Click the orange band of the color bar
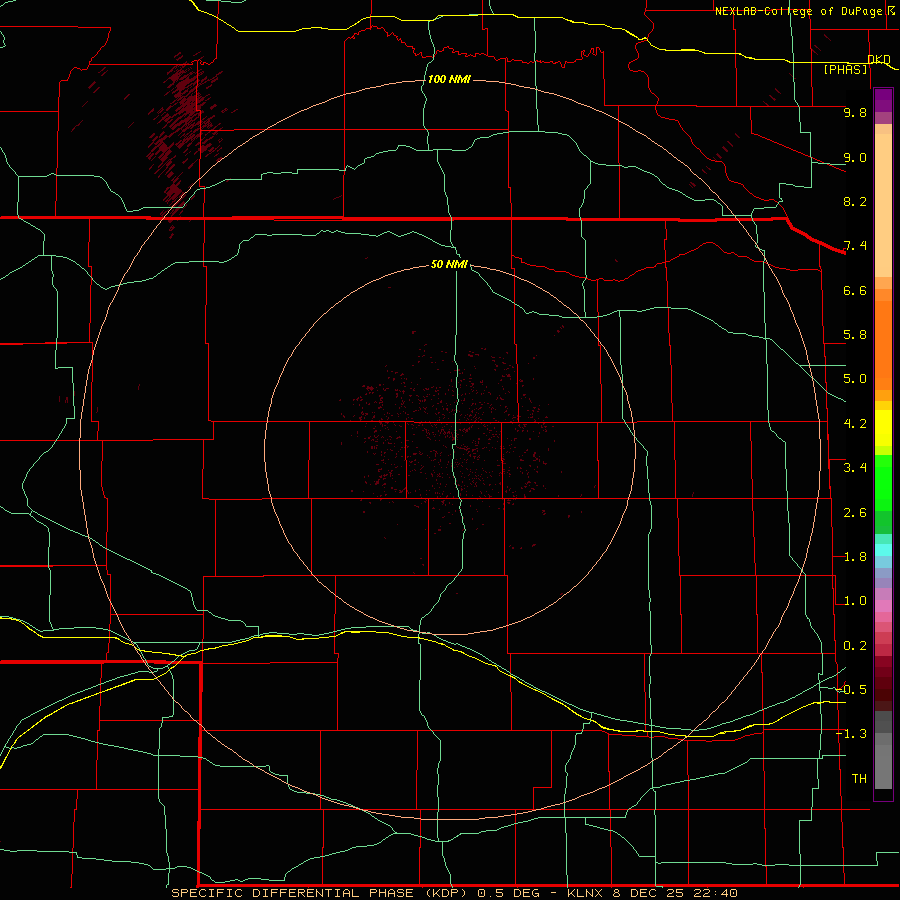This screenshot has width=900, height=900. pyautogui.click(x=883, y=345)
